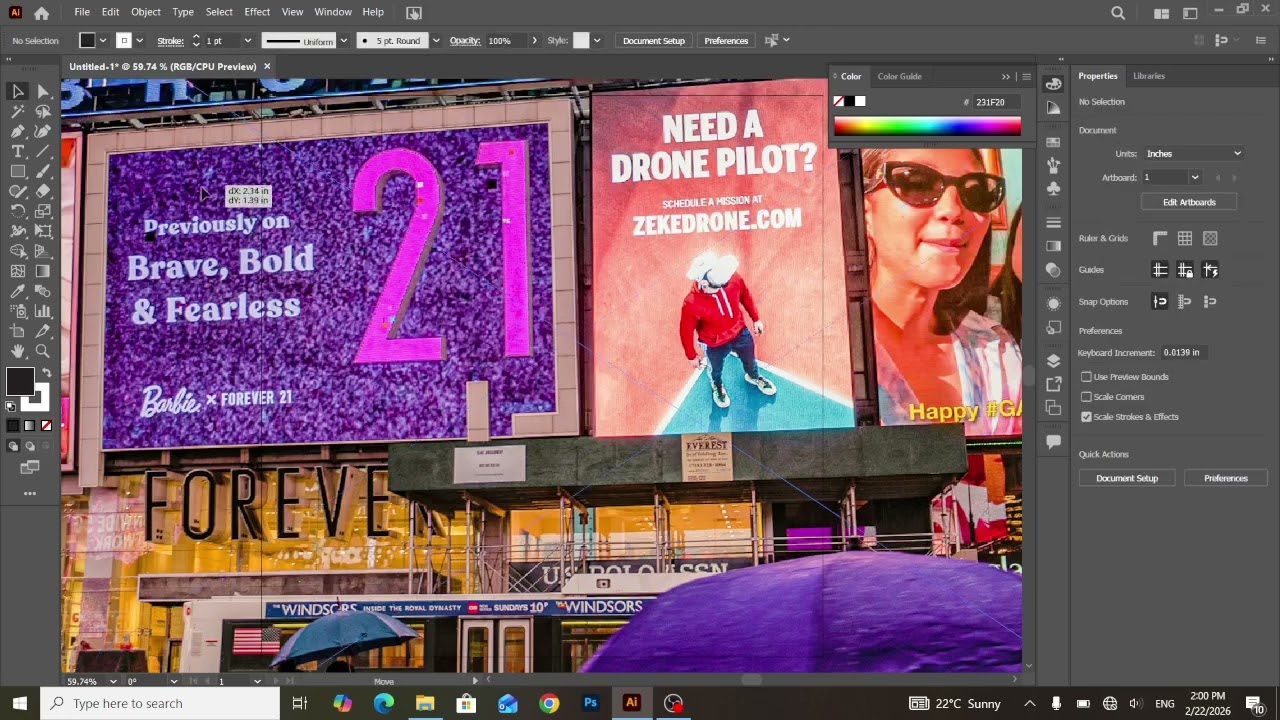Viewport: 1280px width, 720px height.
Task: Open the Appearance panel icon in dock
Action: point(1053,303)
